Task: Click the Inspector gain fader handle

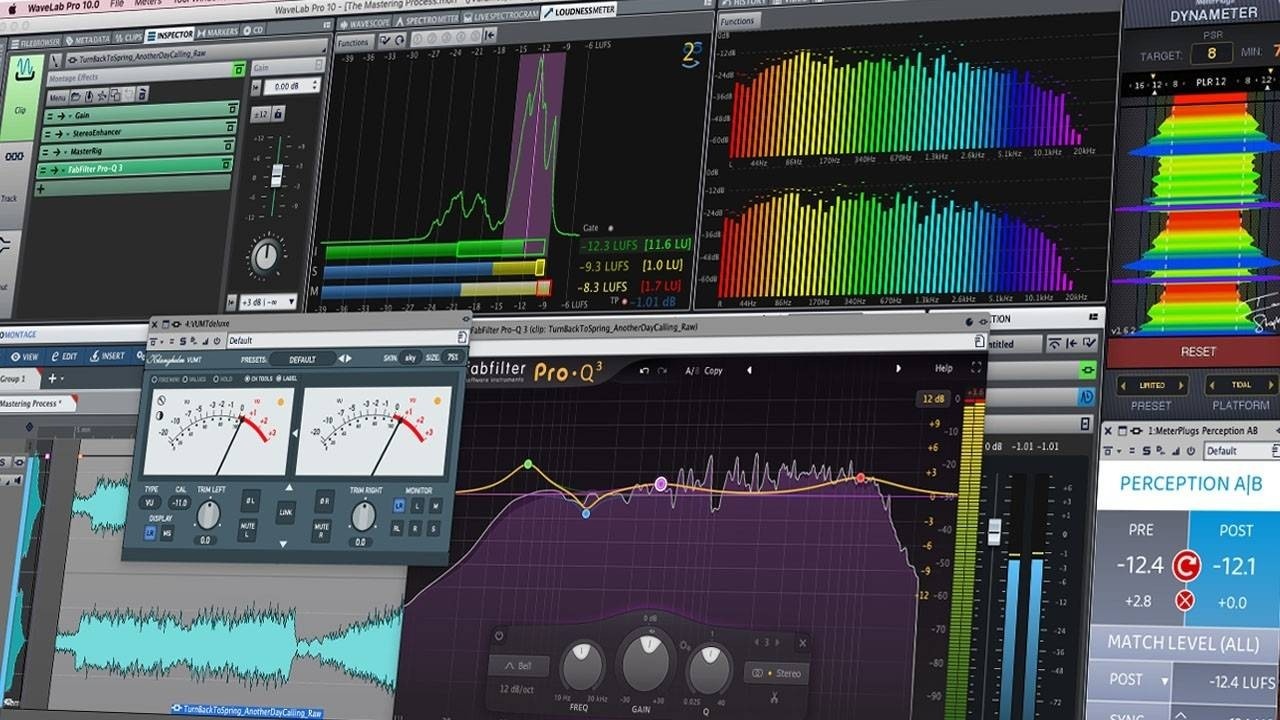Action: pos(277,175)
